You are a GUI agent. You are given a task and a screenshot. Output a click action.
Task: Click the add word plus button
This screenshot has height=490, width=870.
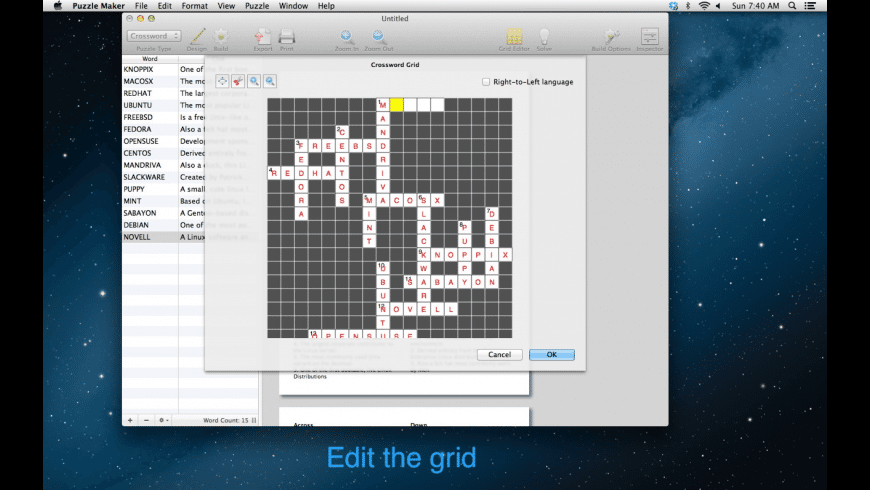130,420
